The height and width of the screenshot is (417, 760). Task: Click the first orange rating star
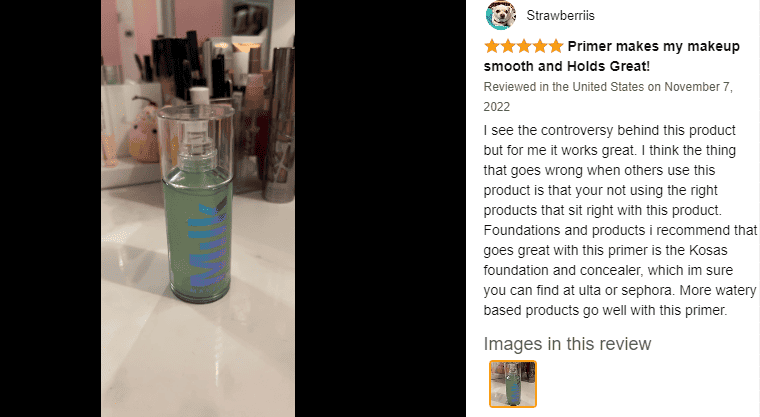491,47
